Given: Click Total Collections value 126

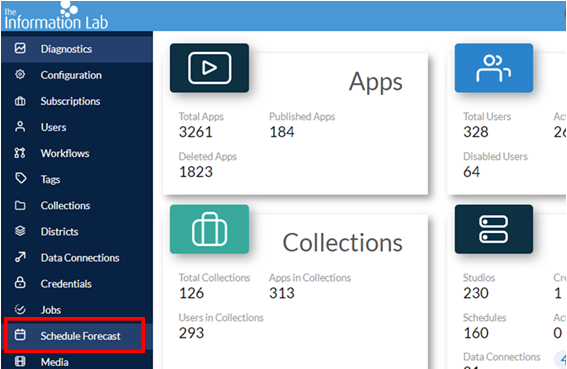Looking at the screenshot, I should click(191, 293).
